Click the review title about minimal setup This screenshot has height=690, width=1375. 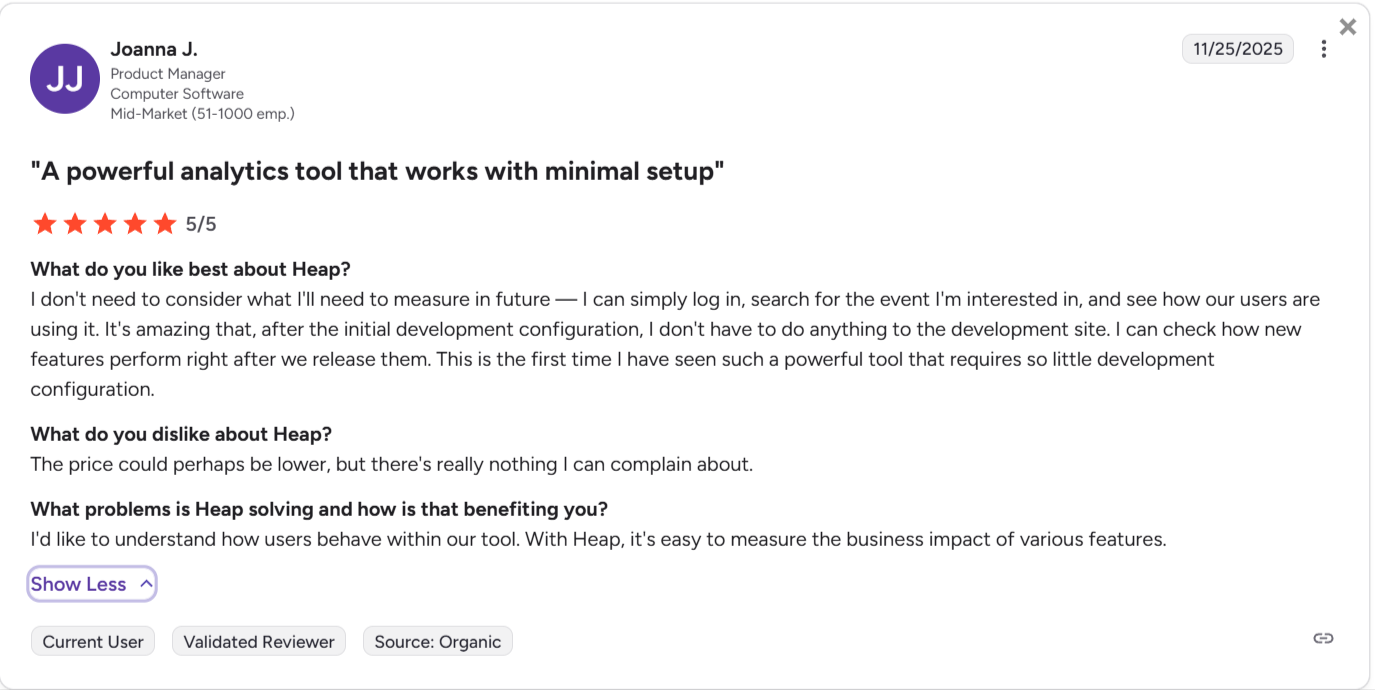click(377, 171)
